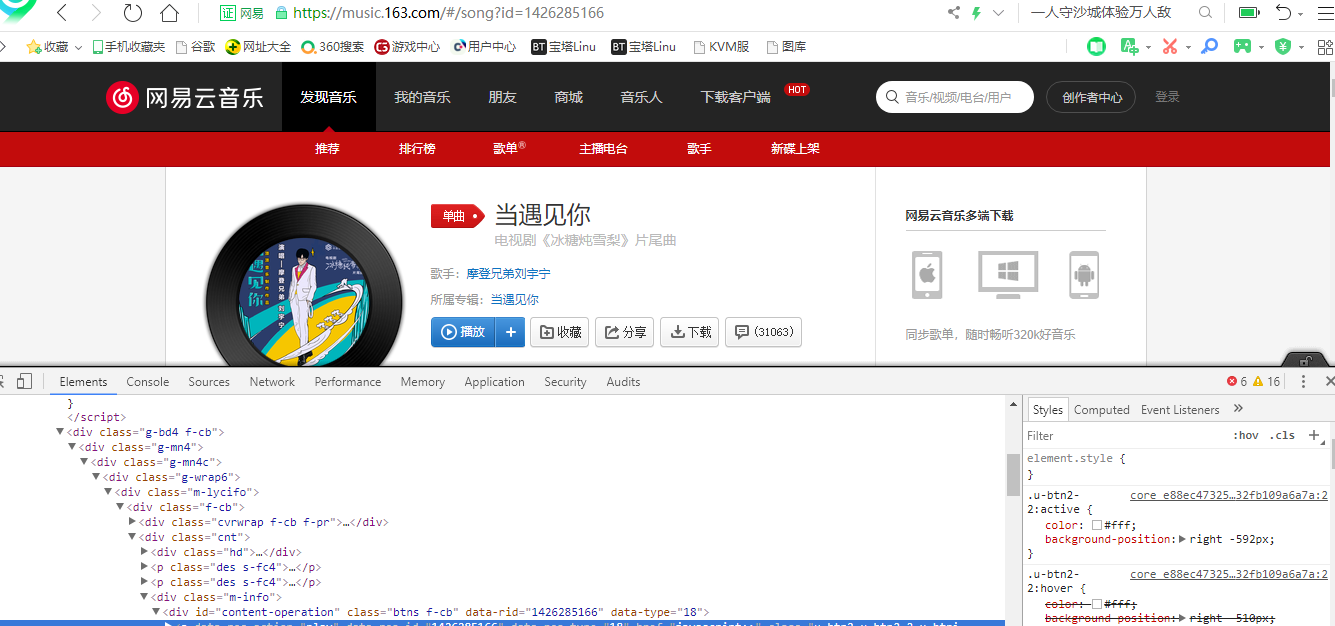Screen dimensions: 1335x626
Task: Select the Computed tab in styles pane
Action: pos(1101,410)
